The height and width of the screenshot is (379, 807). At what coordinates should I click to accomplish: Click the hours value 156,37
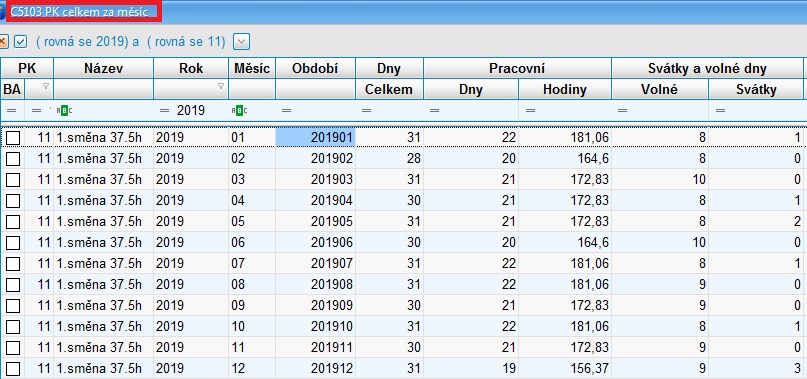point(589,369)
